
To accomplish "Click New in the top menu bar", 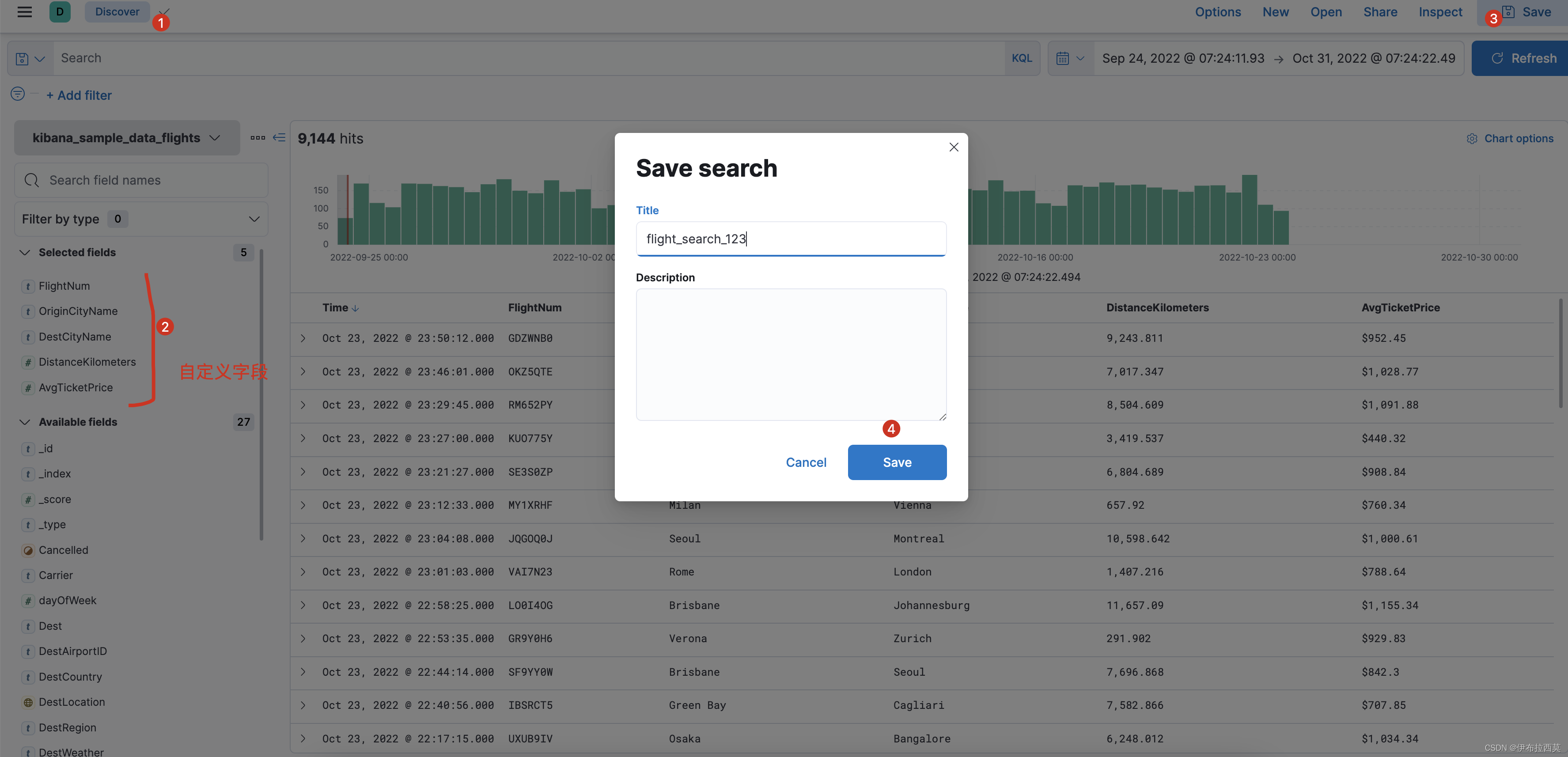I will 1275,11.
